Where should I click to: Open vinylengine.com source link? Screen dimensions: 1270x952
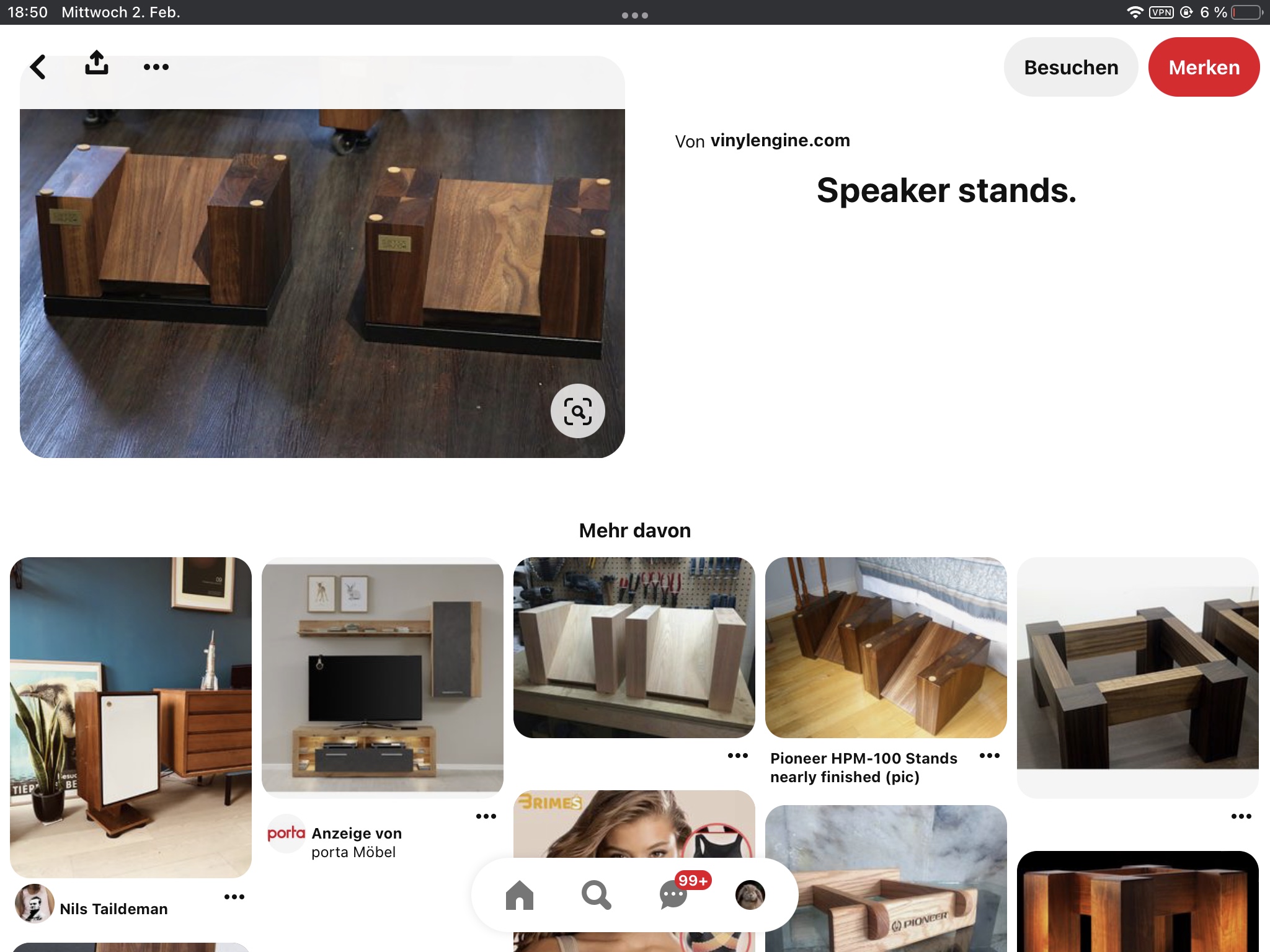[x=780, y=141]
